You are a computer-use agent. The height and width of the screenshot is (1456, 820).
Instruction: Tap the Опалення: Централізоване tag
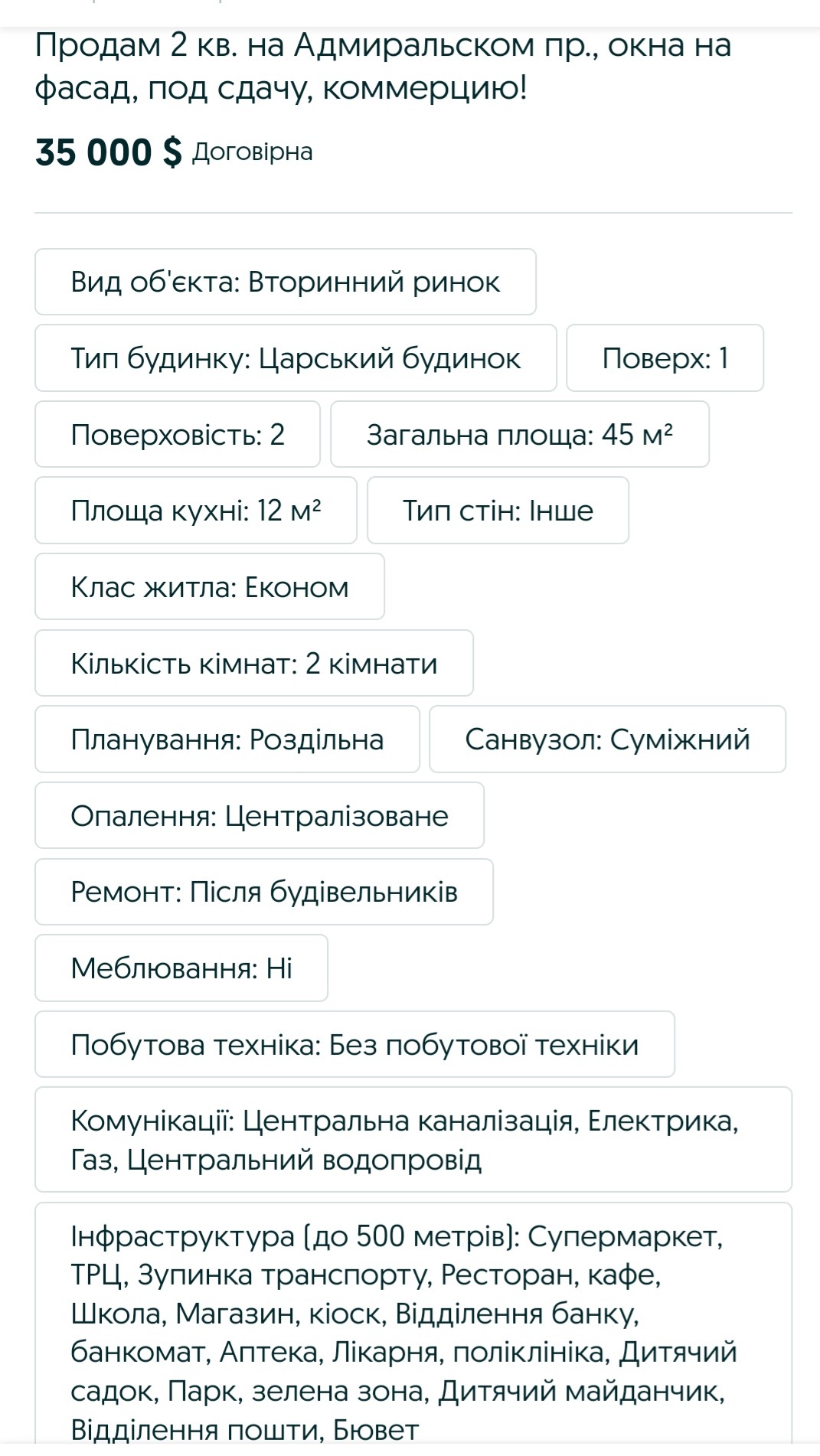(x=260, y=815)
